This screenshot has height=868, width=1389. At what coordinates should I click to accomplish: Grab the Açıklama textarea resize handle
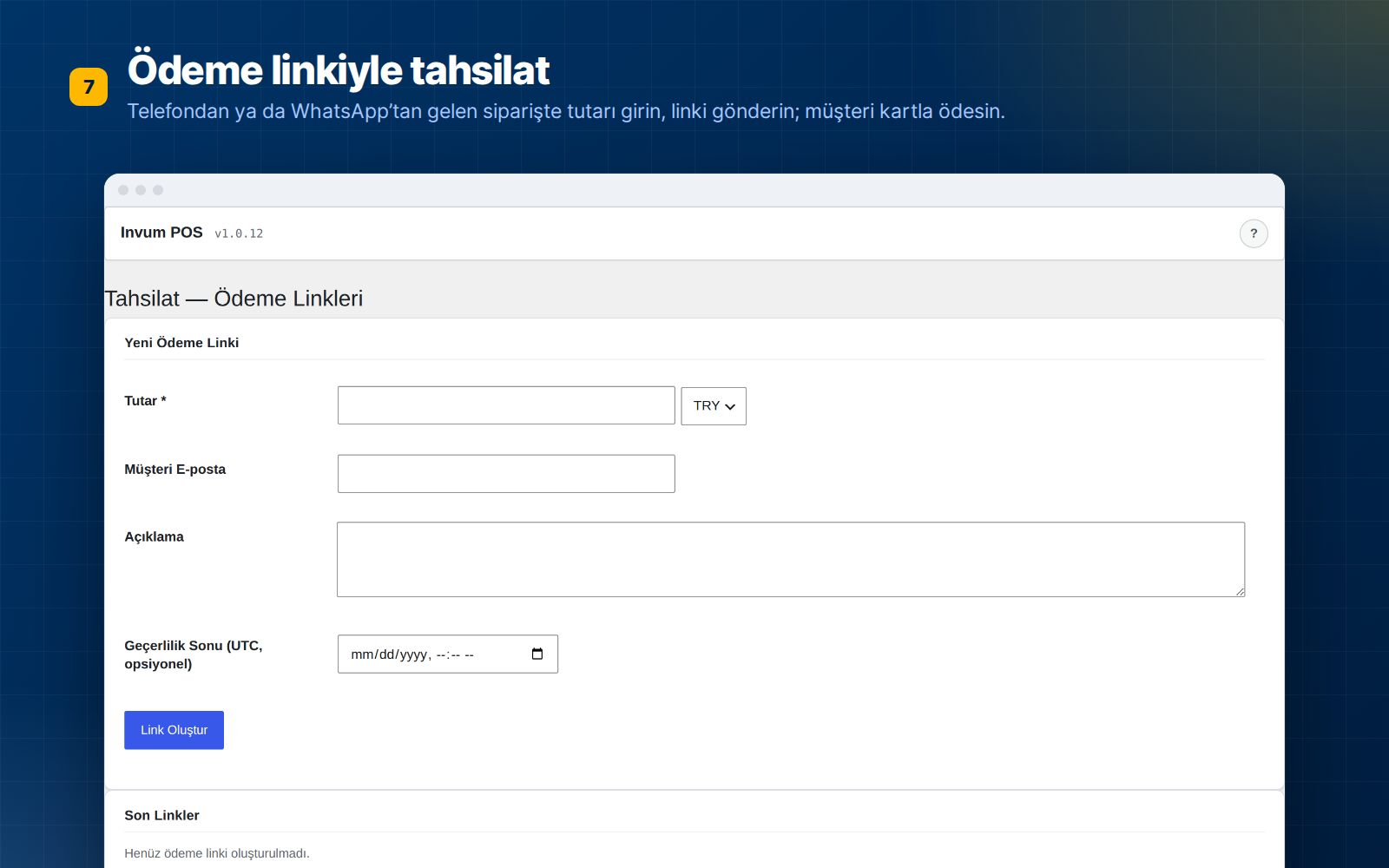(x=1240, y=591)
